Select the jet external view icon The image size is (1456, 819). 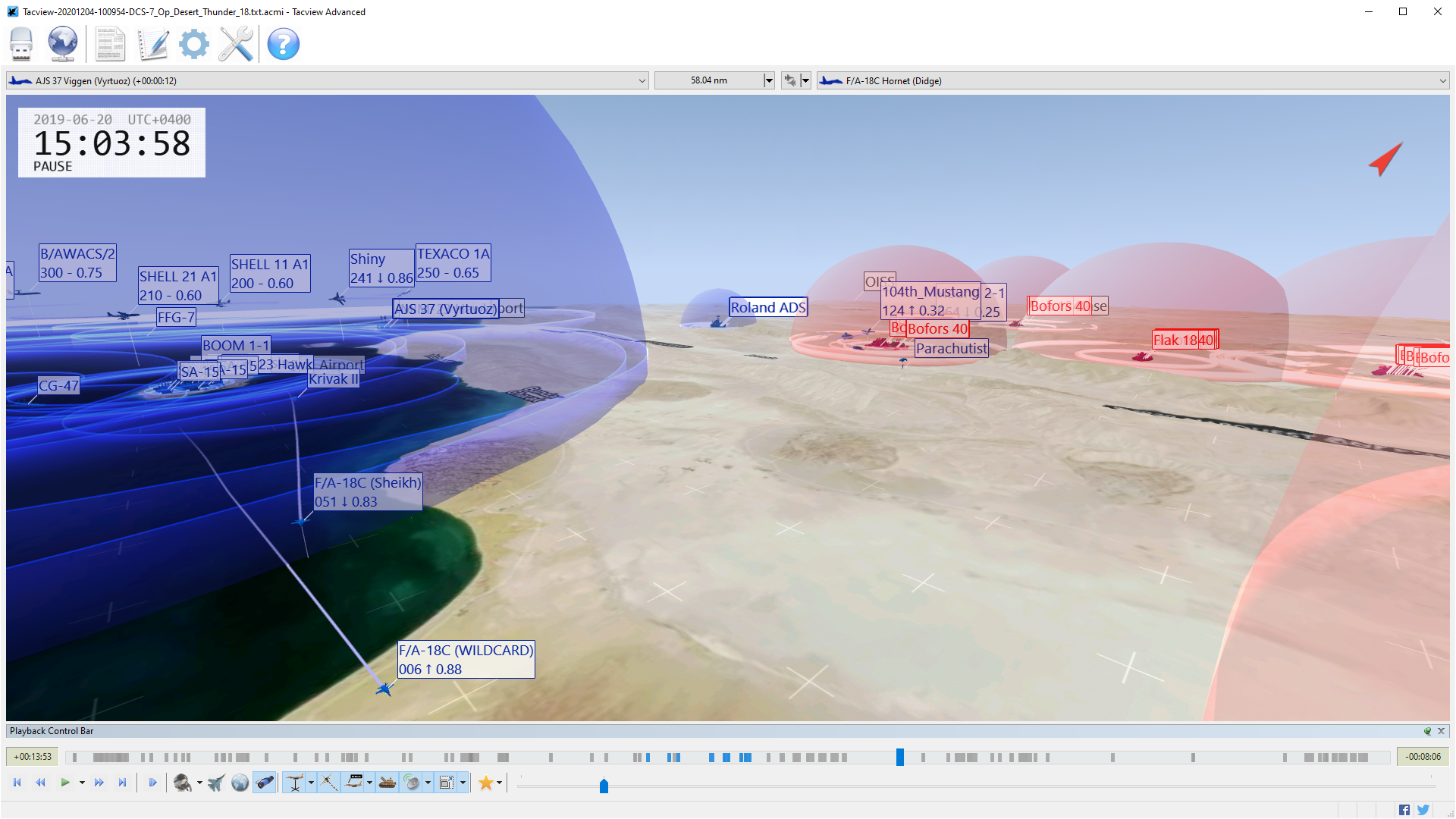[216, 783]
